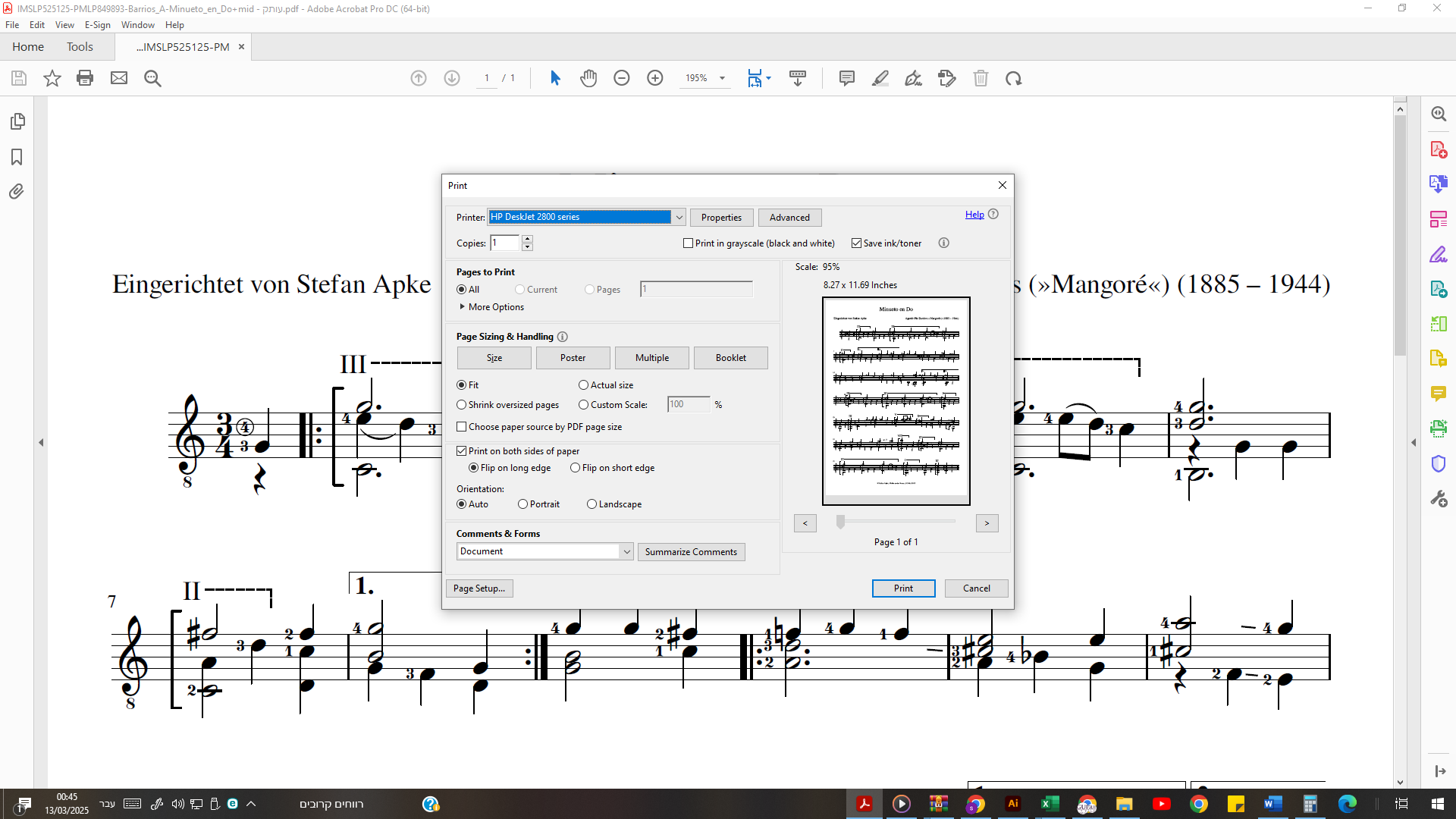Click the Send by email envelope icon
This screenshot has height=819, width=1456.
pos(119,78)
